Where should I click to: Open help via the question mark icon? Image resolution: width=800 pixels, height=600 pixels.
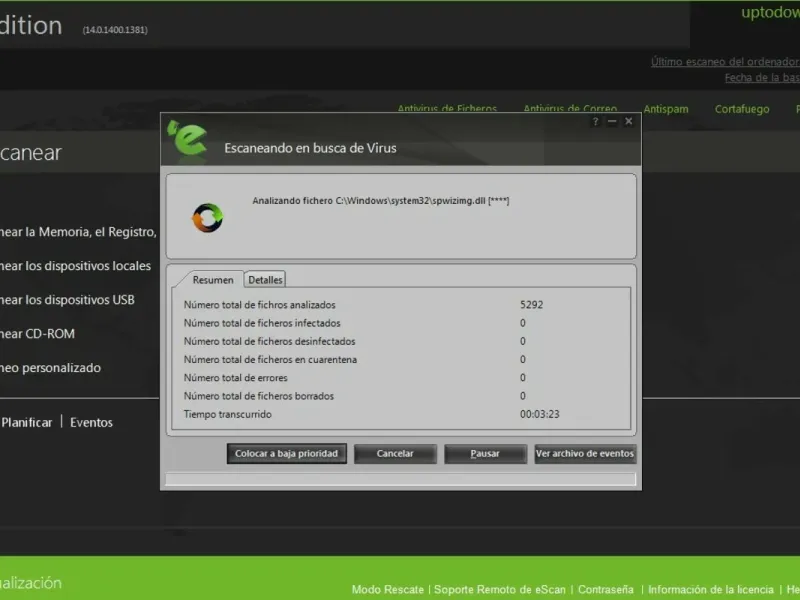(595, 121)
